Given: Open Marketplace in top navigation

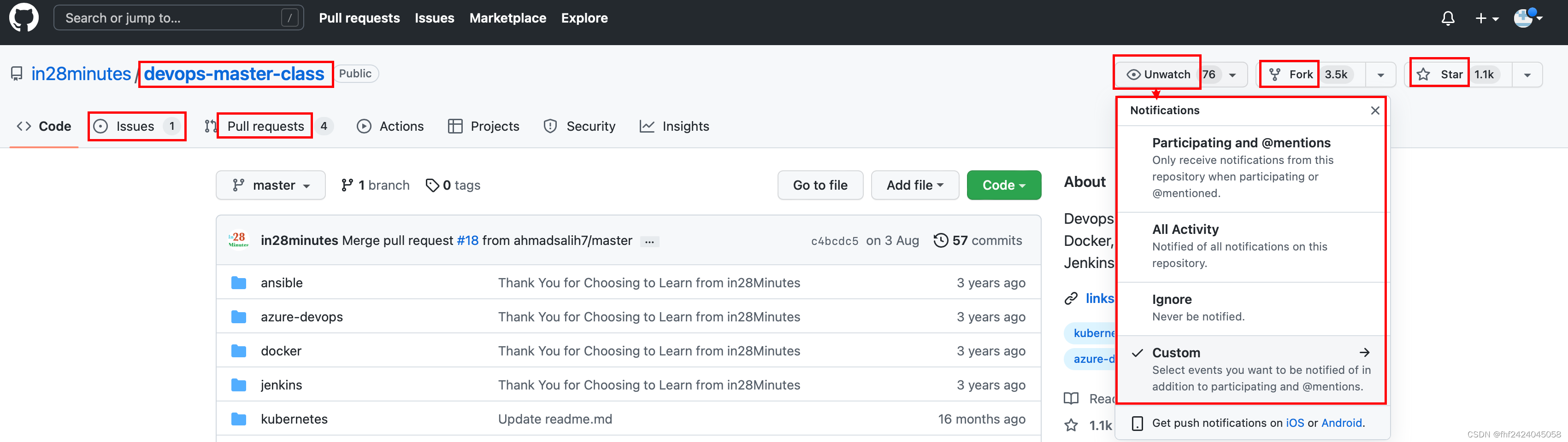Looking at the screenshot, I should pos(507,18).
